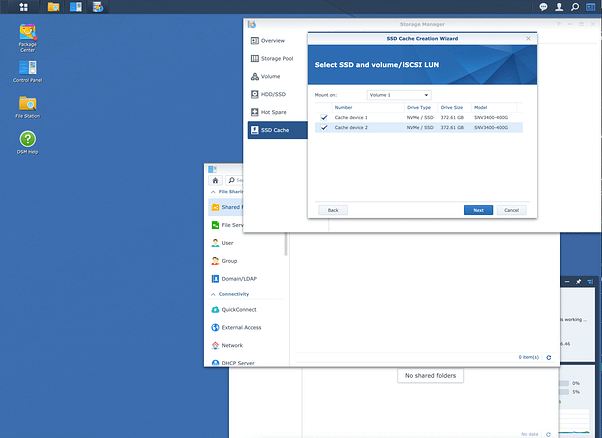This screenshot has height=438, width=602.
Task: Open the DSM main menu button
Action: (x=23, y=7)
